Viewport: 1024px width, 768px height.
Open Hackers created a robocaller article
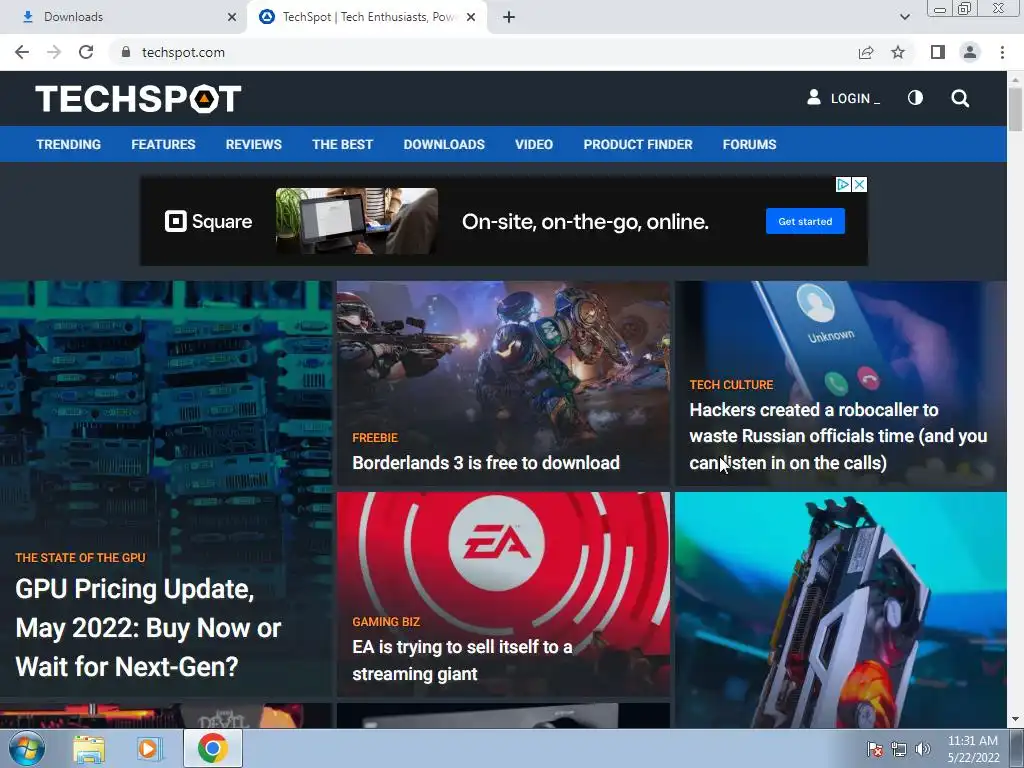click(838, 436)
